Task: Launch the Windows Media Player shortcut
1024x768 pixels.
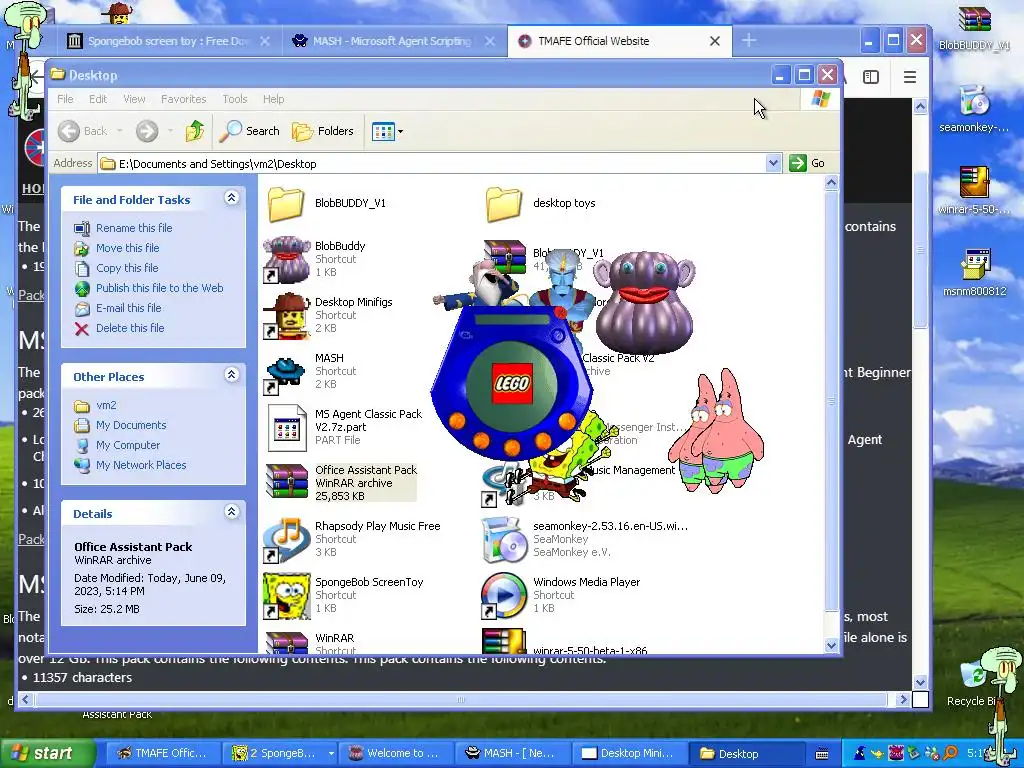Action: [x=504, y=596]
